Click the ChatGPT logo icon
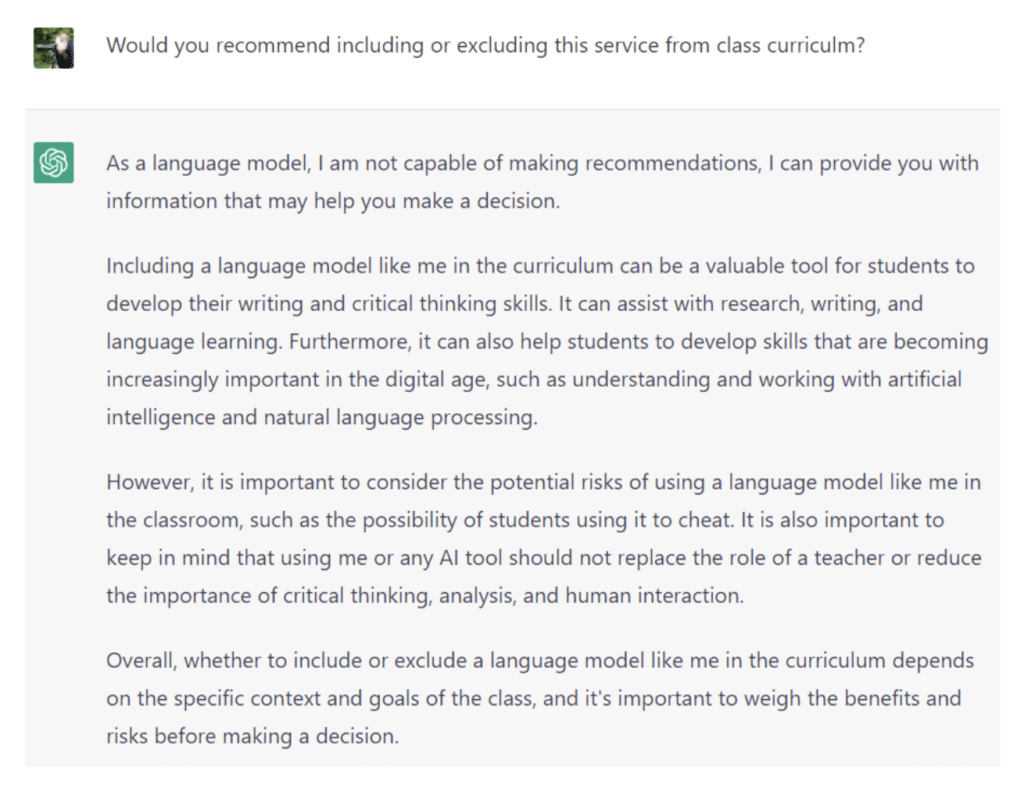Screen dimensions: 1024x789 [x=53, y=162]
